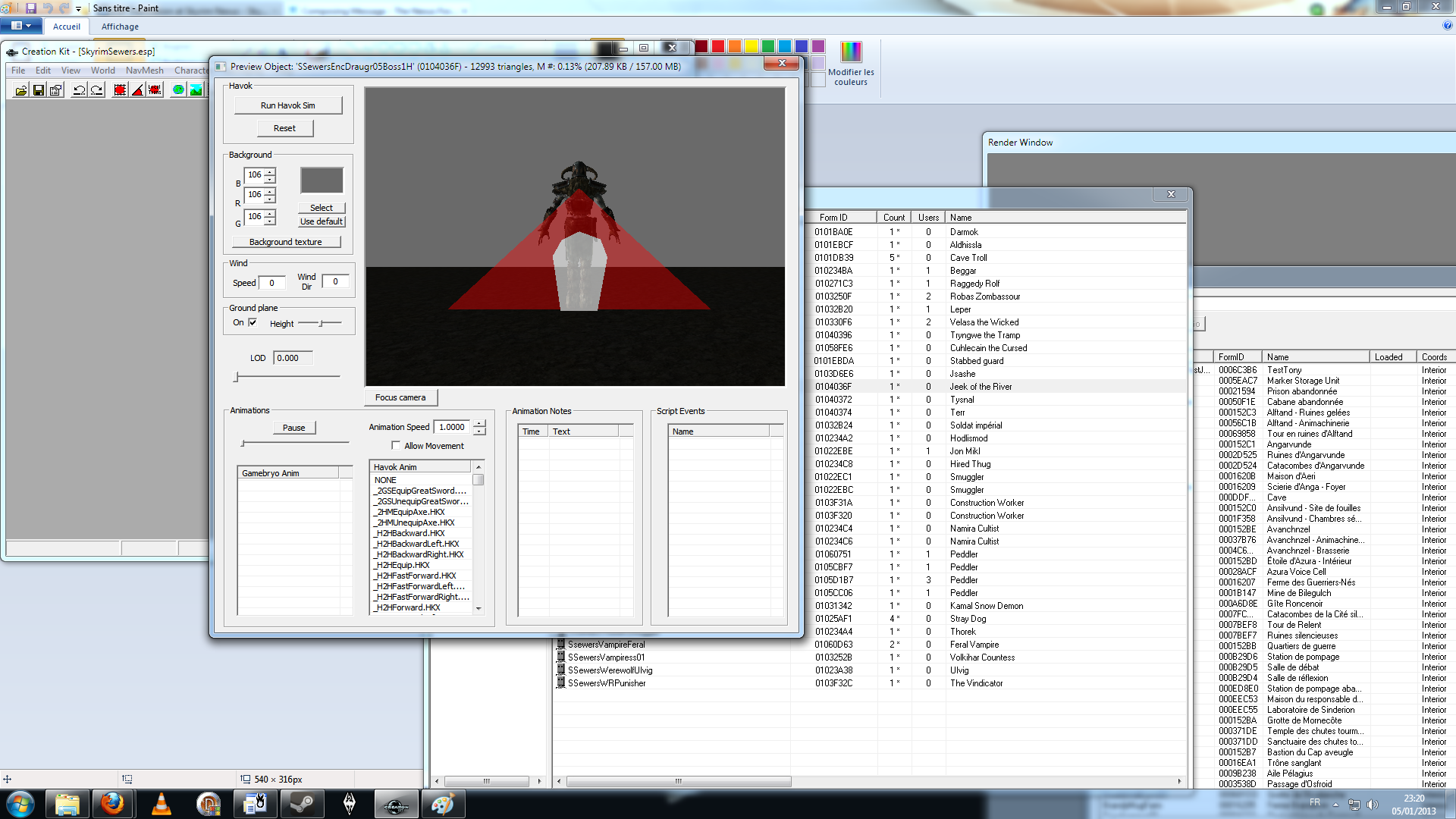The height and width of the screenshot is (819, 1456).
Task: Switch to Creation Kit taskbar icon
Action: click(x=396, y=804)
